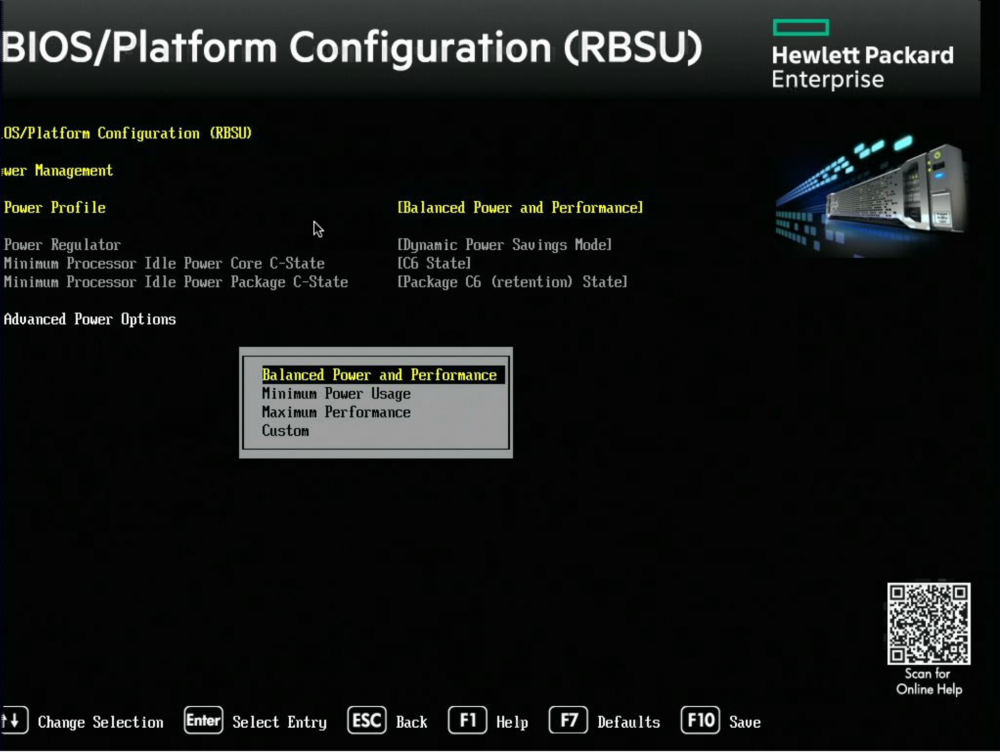
Task: Click the [Balanced Power and Performance] value
Action: coord(520,208)
